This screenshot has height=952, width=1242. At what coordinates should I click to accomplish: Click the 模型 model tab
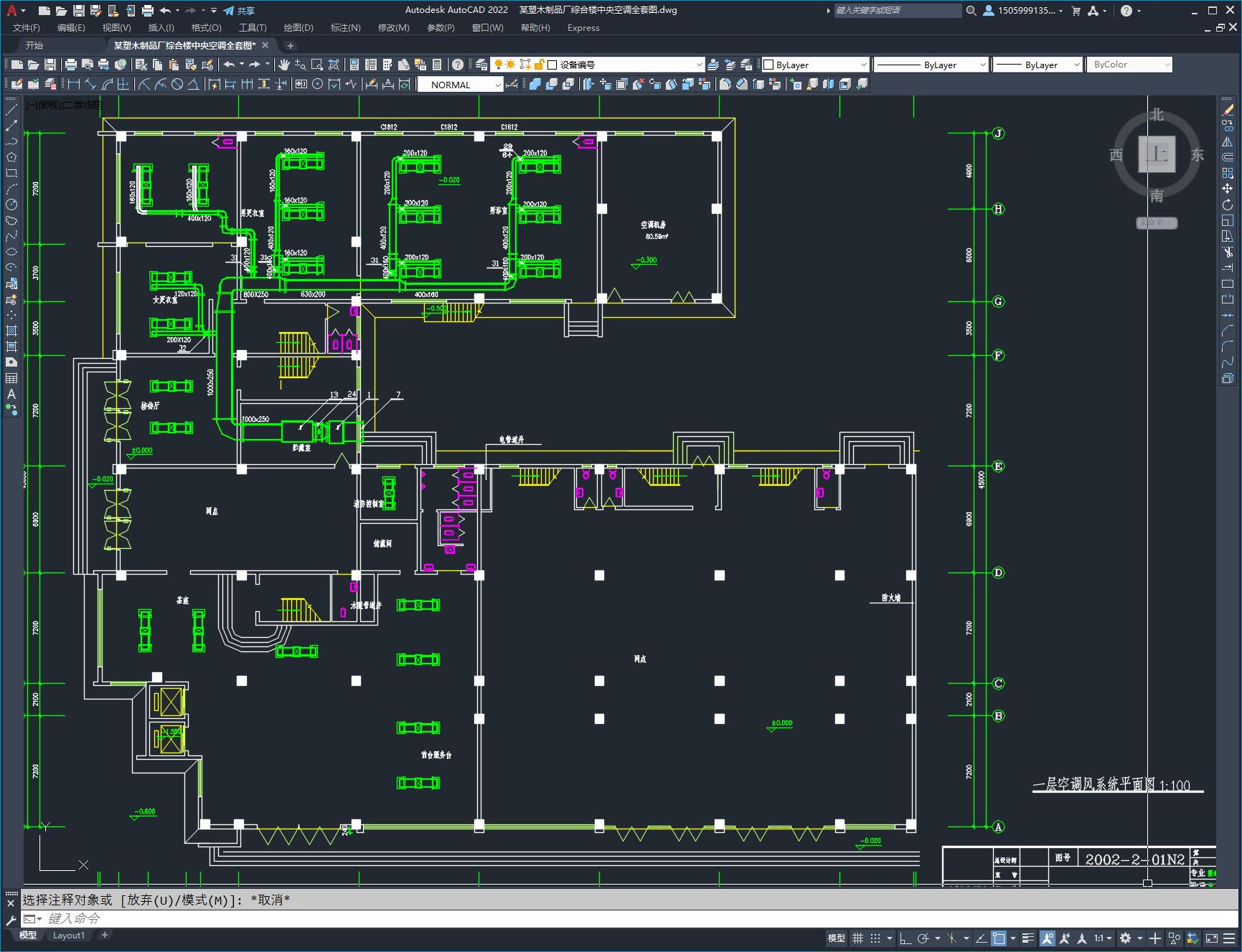[x=28, y=935]
